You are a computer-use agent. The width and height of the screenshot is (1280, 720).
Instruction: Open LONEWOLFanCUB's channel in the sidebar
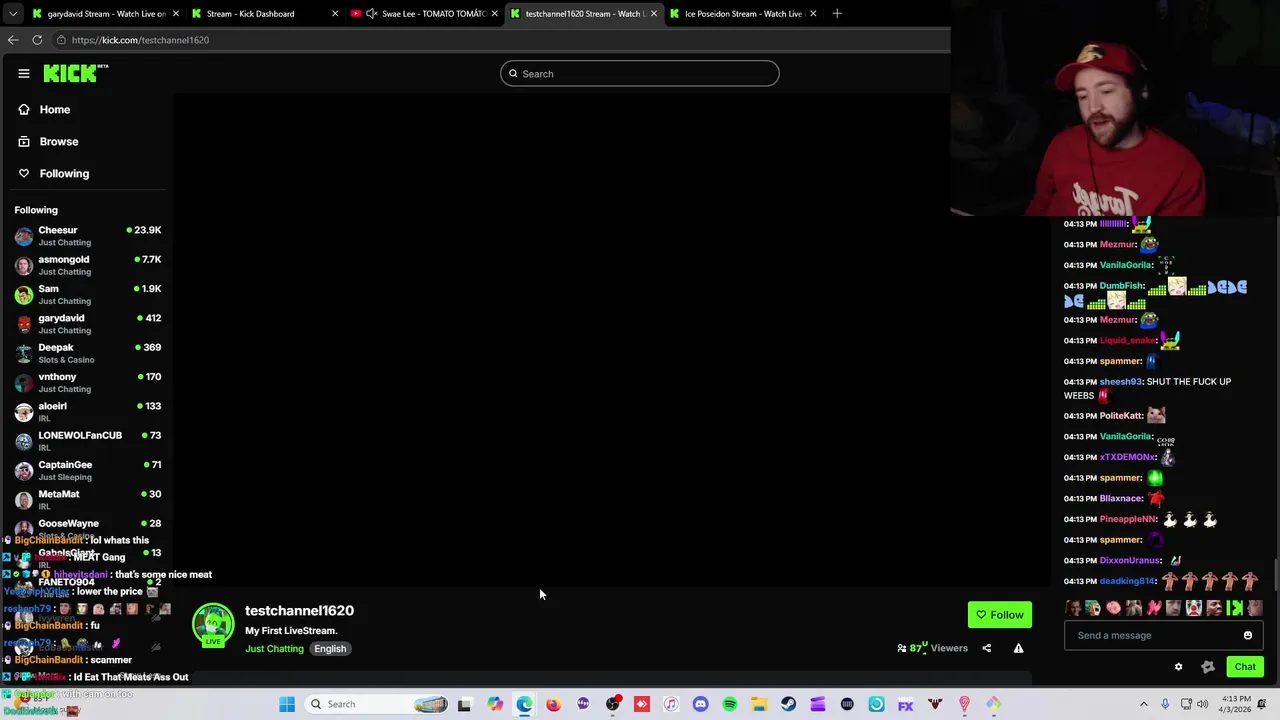click(88, 441)
